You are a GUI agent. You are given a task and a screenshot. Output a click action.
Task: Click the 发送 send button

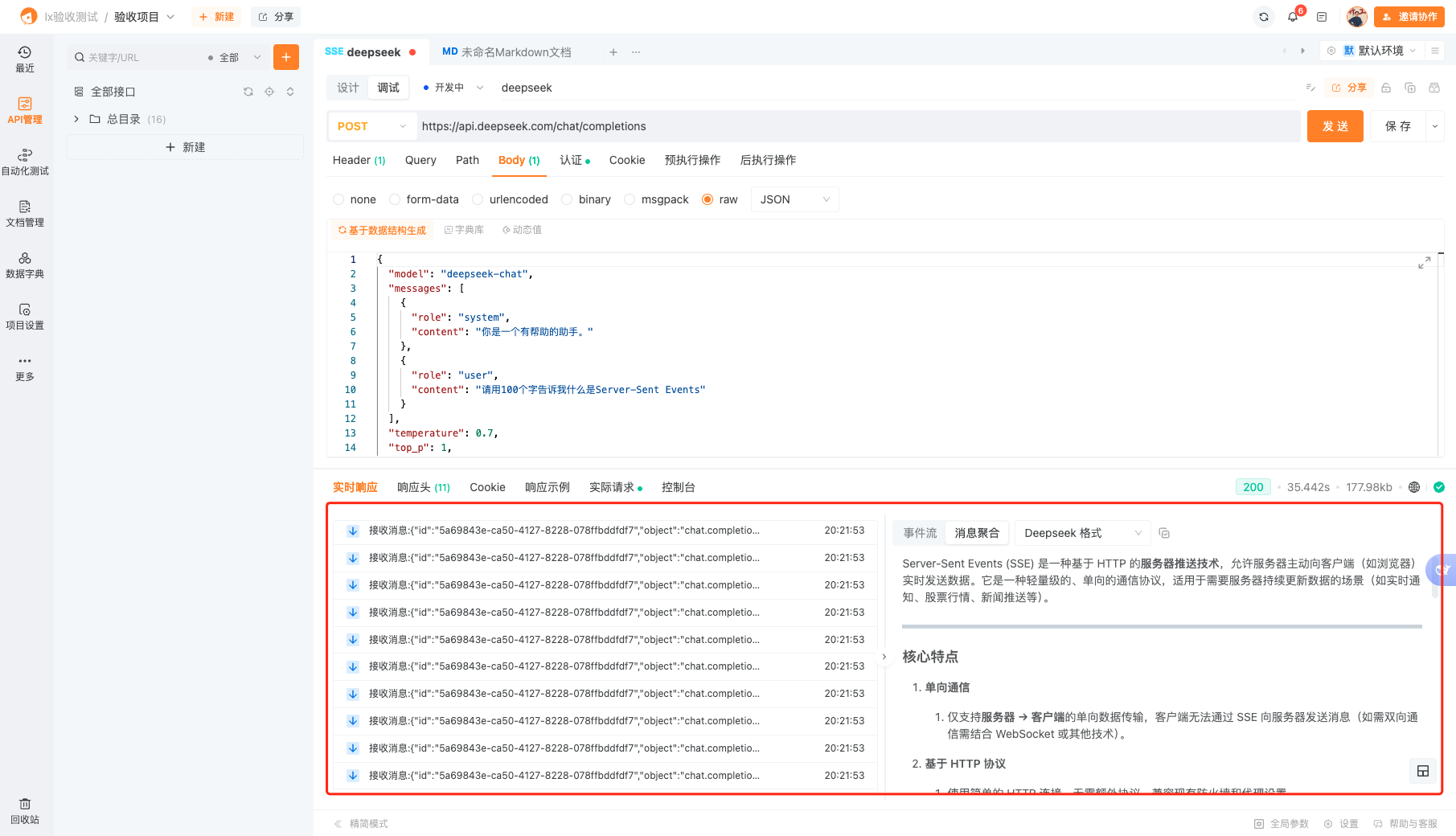1335,126
